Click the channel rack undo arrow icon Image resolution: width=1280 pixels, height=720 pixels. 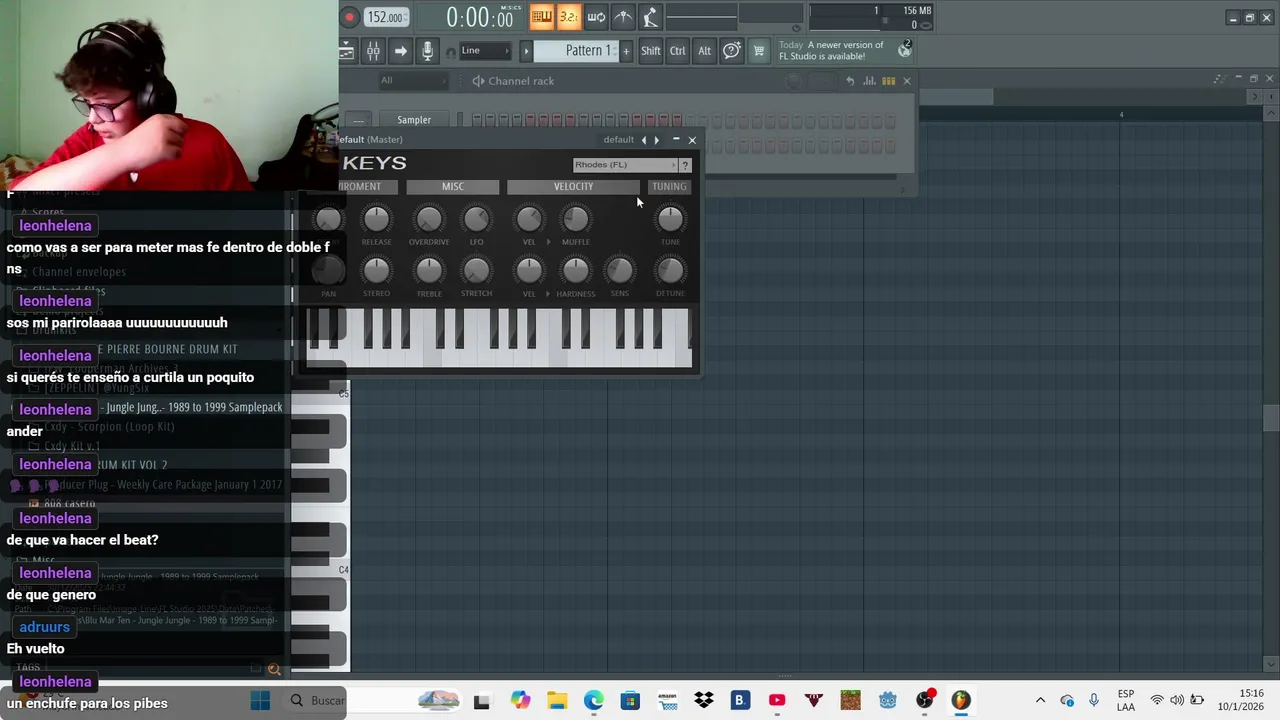point(850,81)
